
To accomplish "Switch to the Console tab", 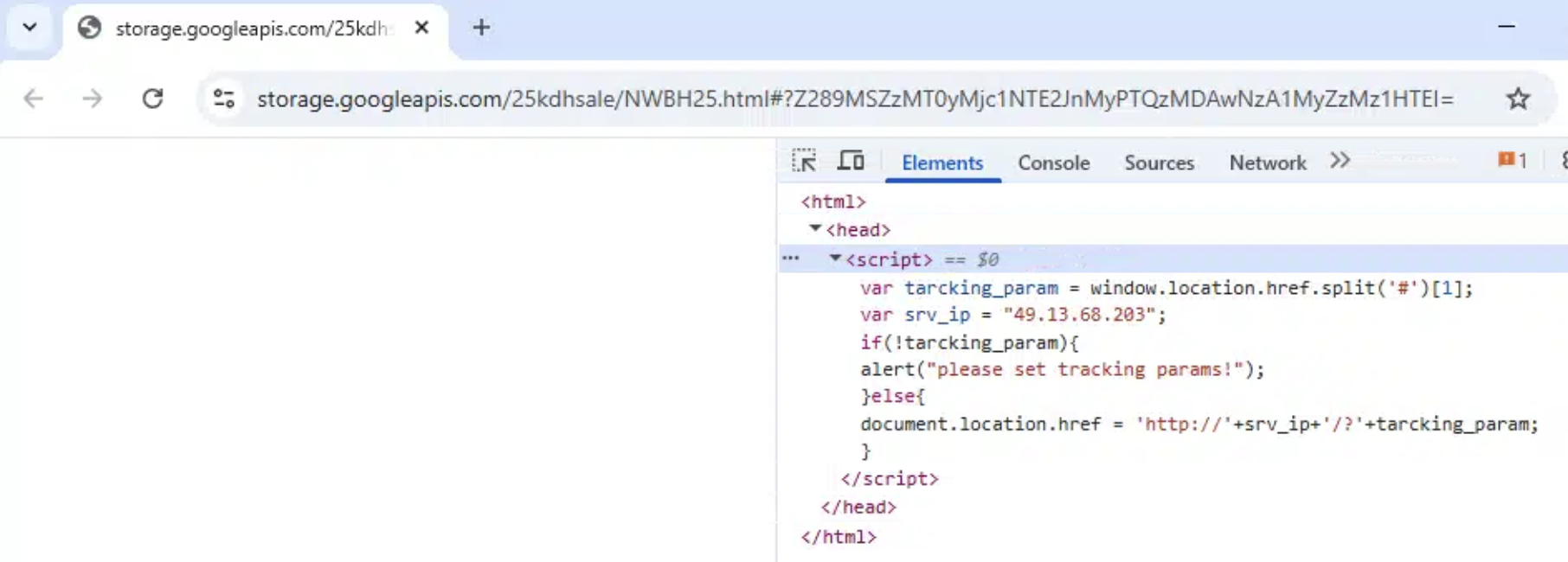I will (x=1053, y=163).
